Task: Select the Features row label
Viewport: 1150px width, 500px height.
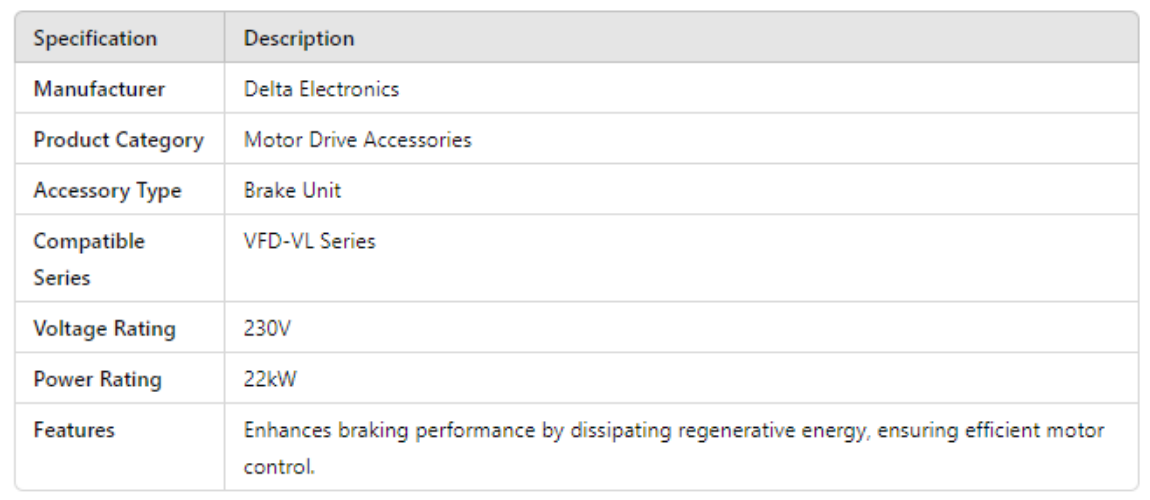Action: 74,430
